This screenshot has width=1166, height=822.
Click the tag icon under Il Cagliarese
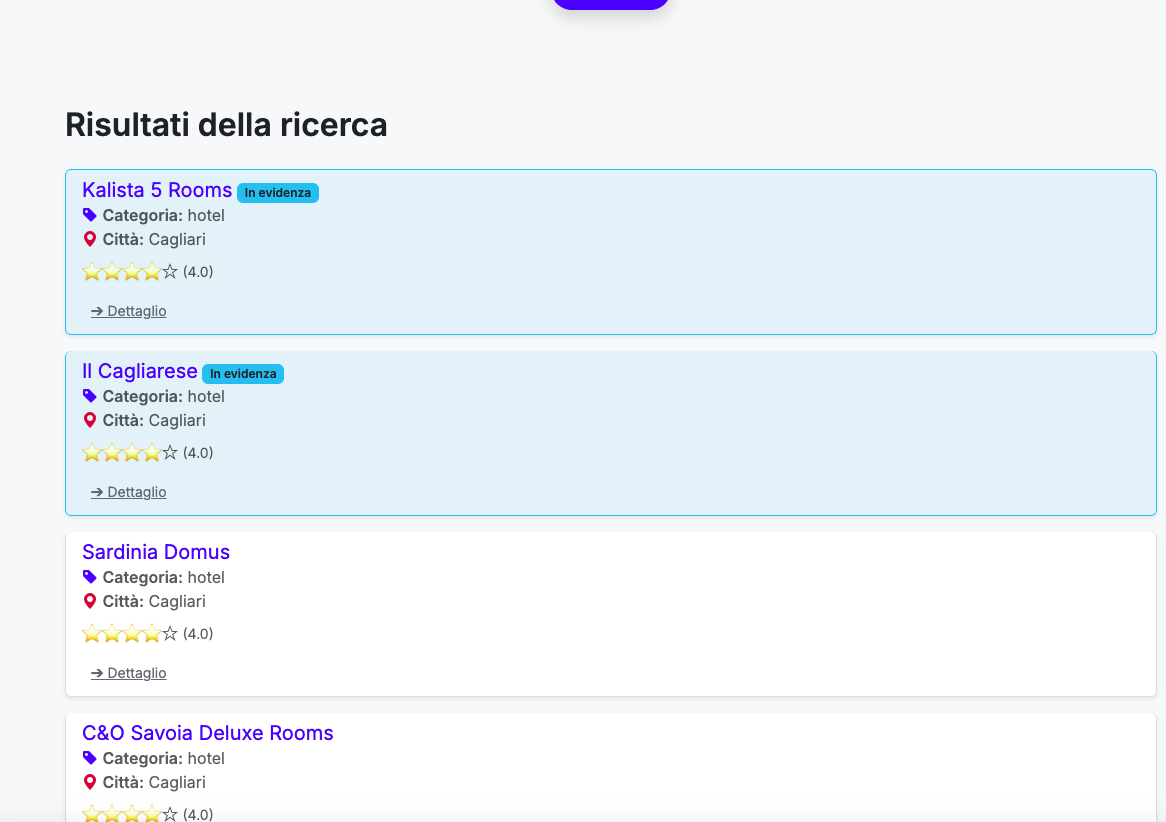(90, 396)
